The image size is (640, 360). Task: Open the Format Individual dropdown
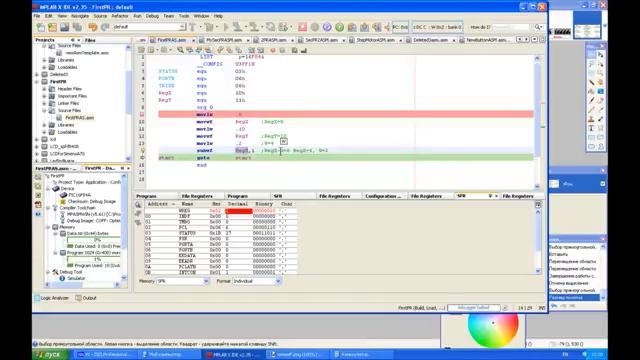[x=278, y=281]
